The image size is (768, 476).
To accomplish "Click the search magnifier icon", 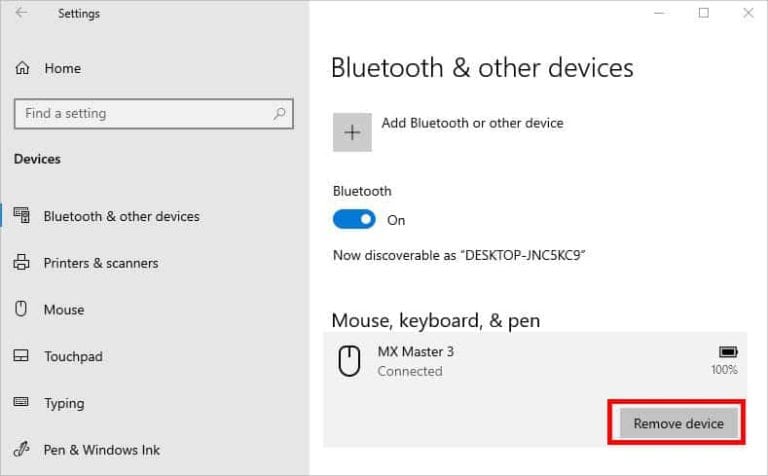I will (279, 114).
